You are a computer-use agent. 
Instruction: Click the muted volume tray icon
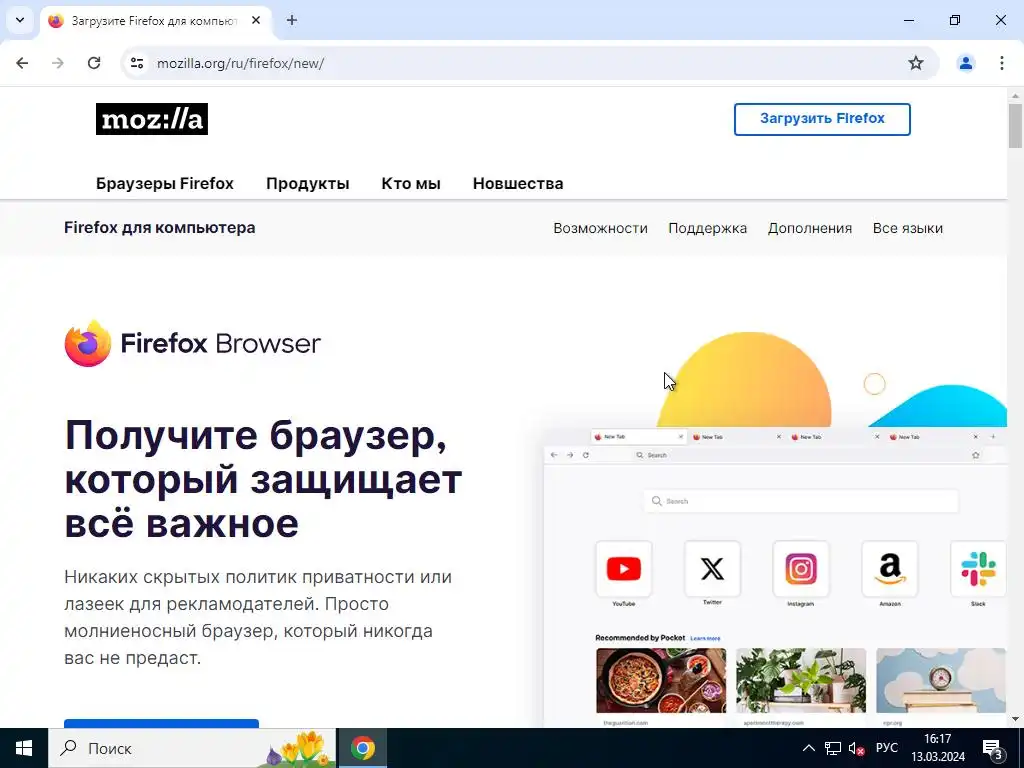[856, 748]
